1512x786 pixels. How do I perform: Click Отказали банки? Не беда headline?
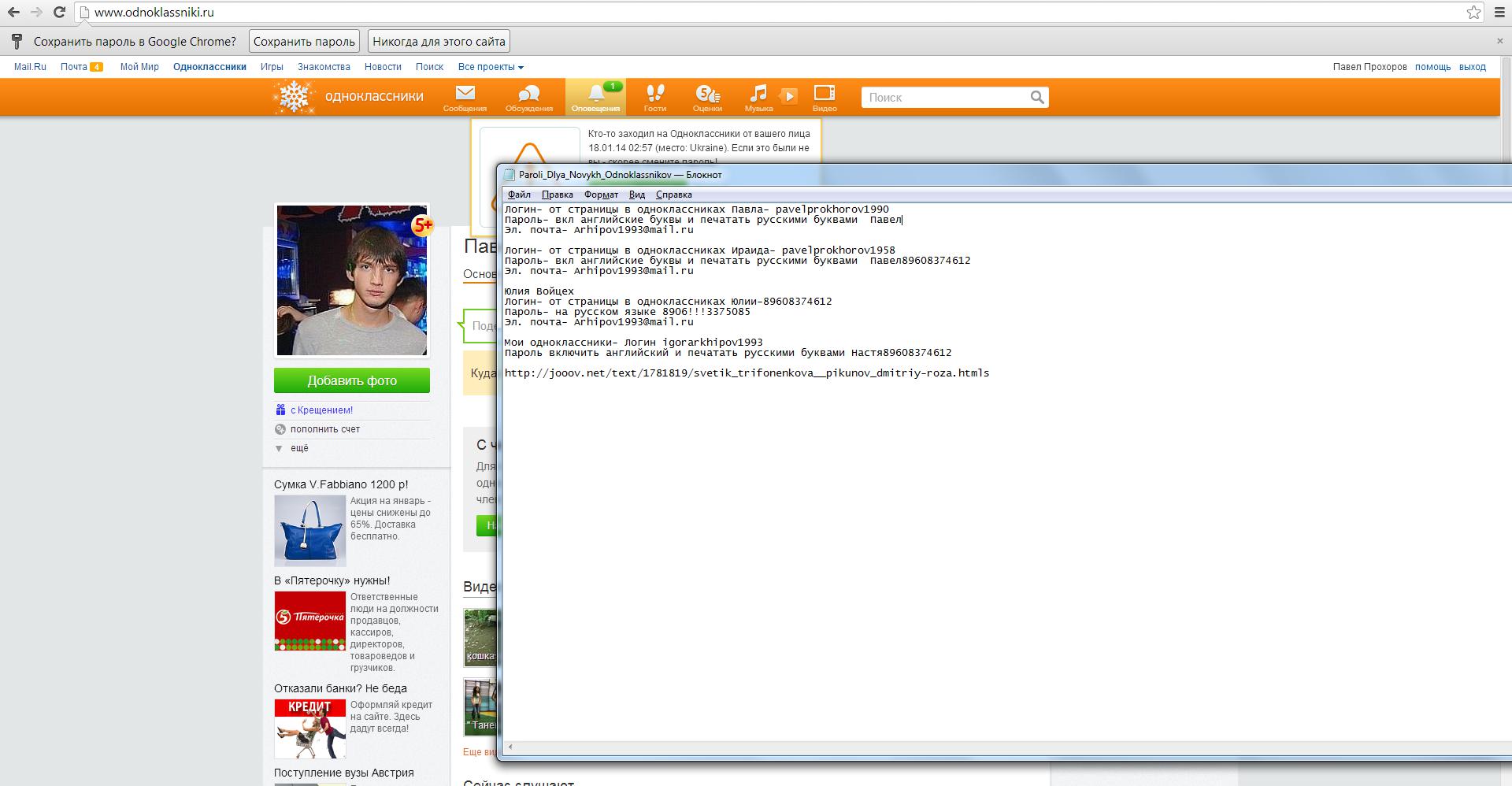point(340,688)
